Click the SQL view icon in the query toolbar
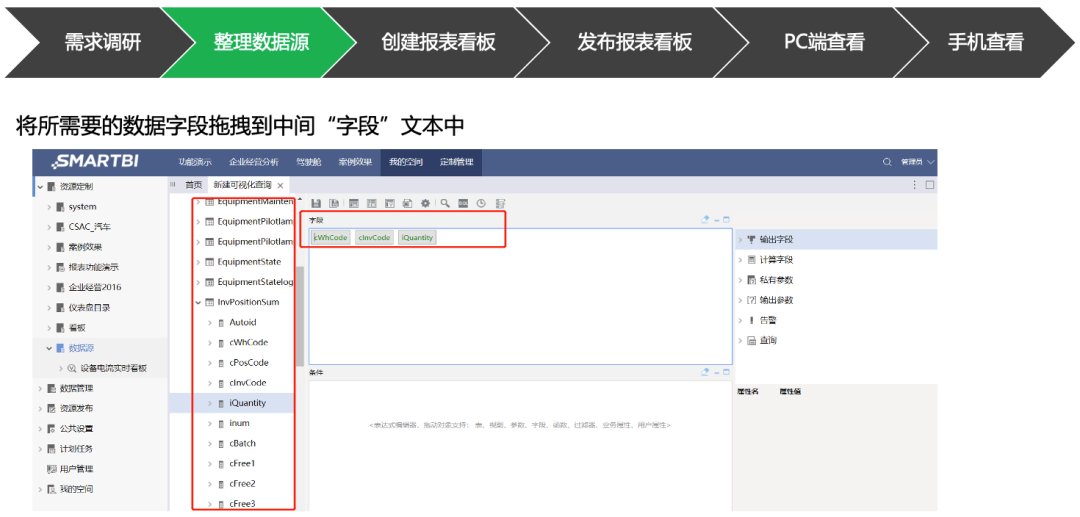1080x517 pixels. pyautogui.click(x=464, y=203)
